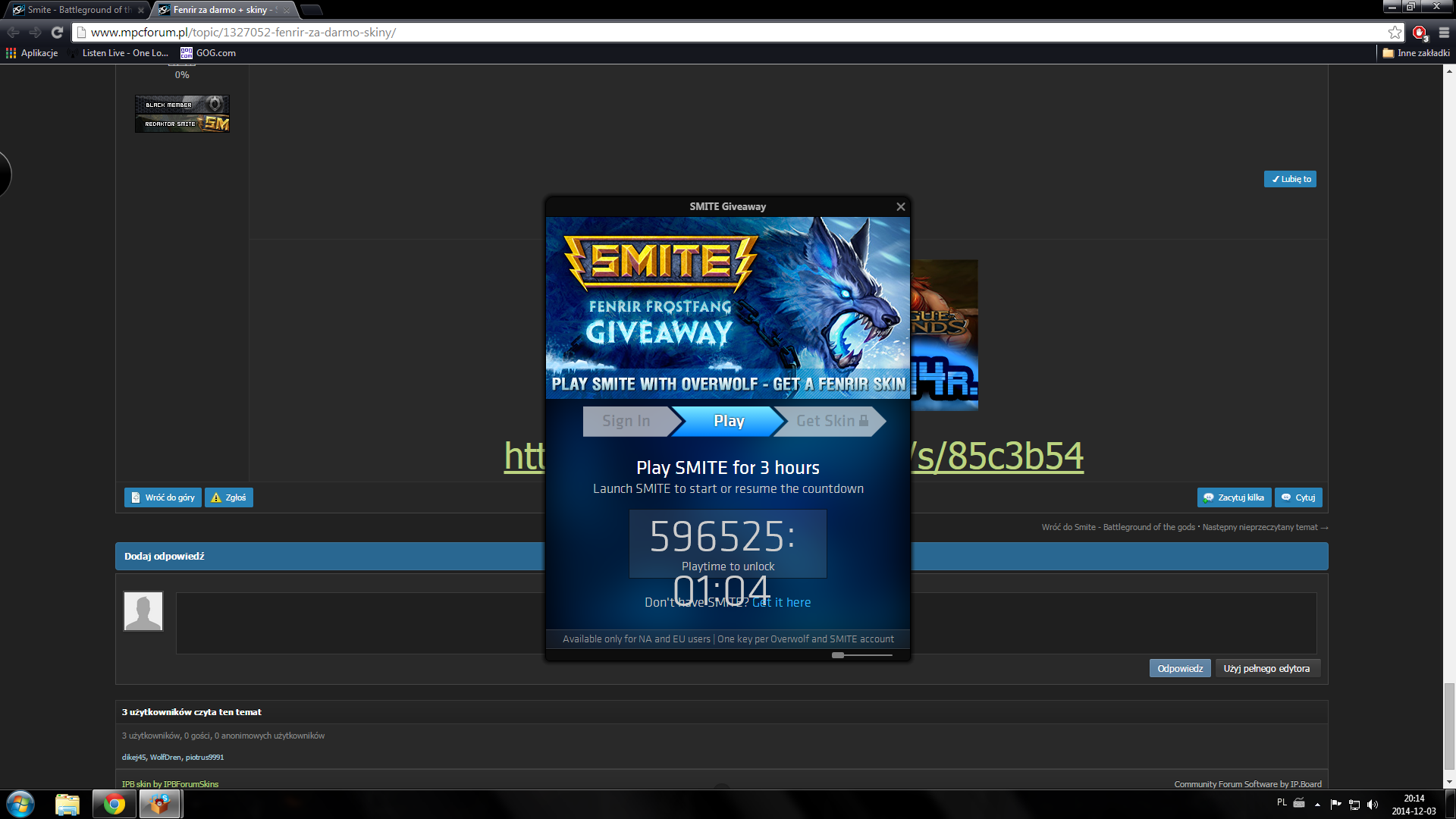Click the page vertical scrollbar thumb
This screenshot has width=1456, height=819.
click(1449, 726)
